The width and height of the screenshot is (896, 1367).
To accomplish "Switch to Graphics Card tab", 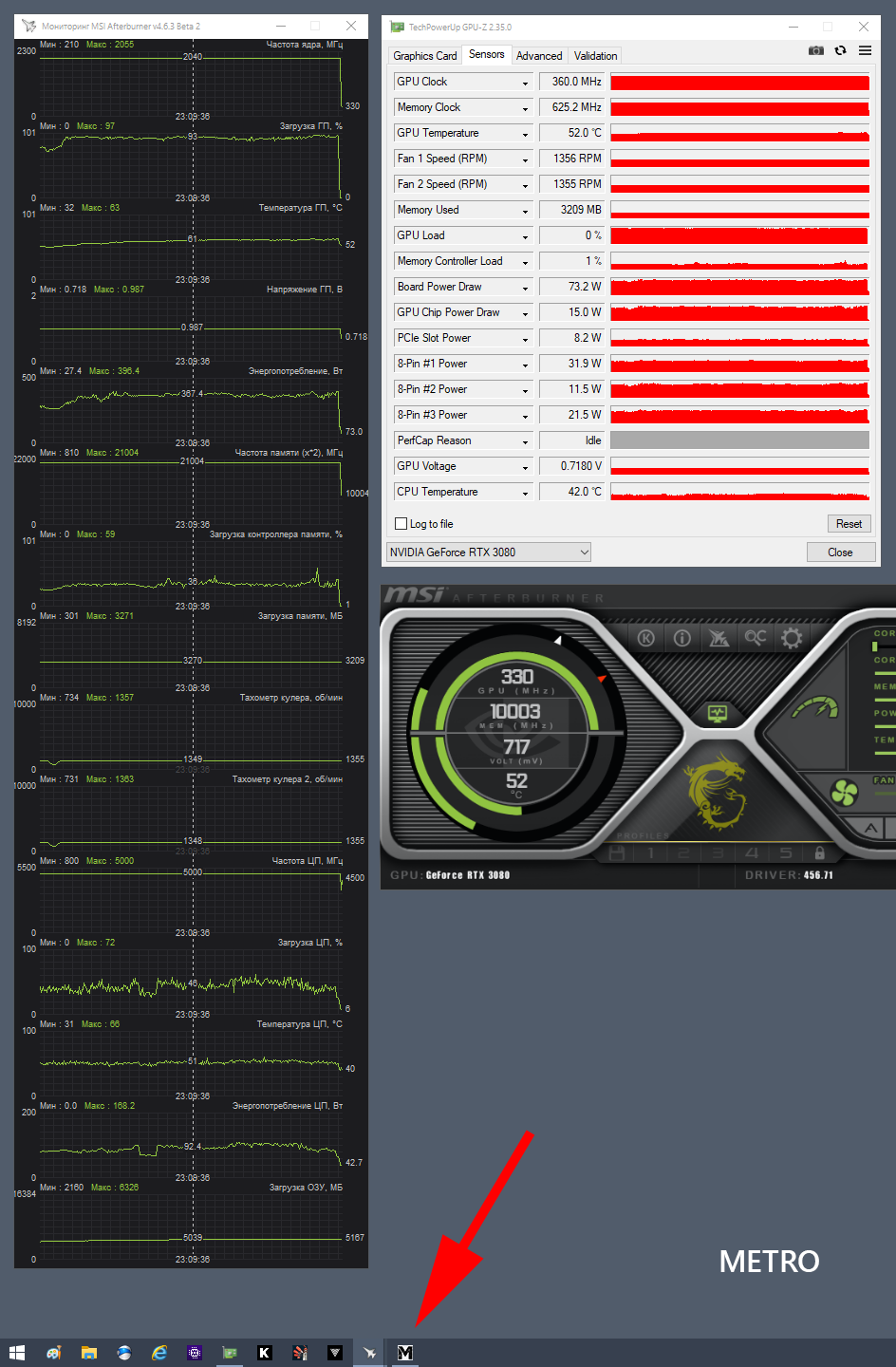I will [425, 56].
